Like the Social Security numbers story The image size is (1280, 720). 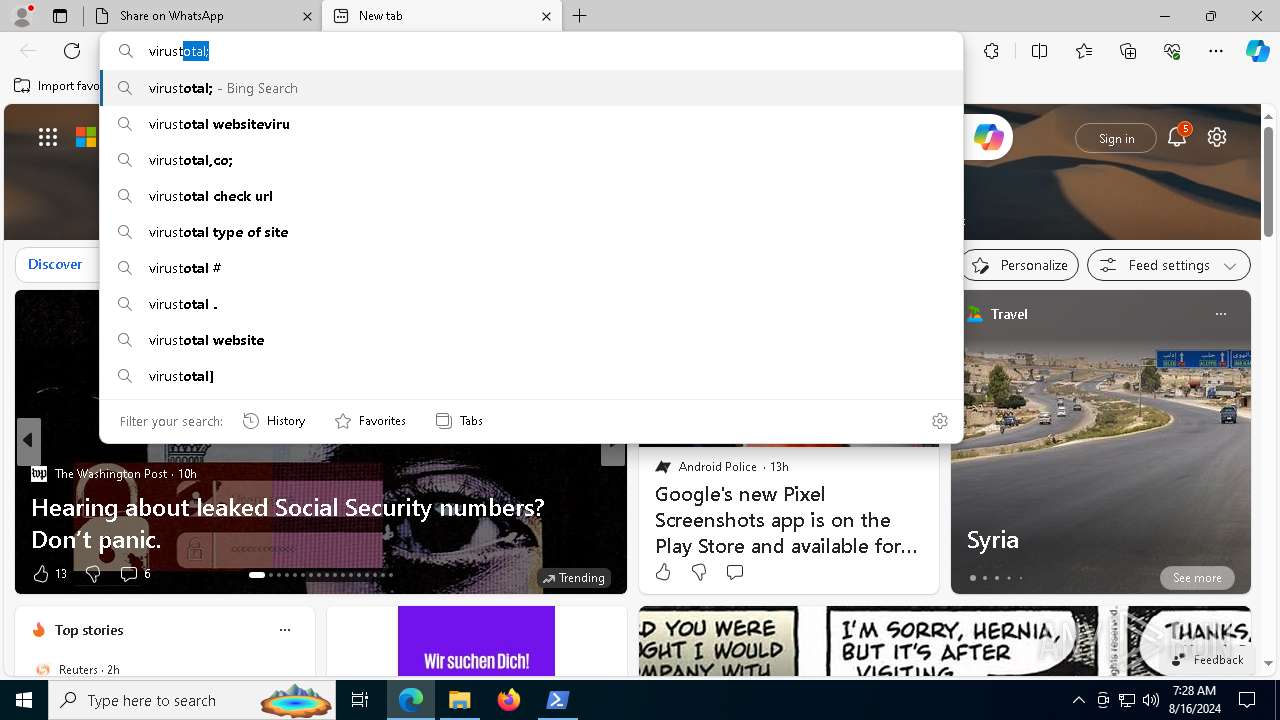pos(49,573)
